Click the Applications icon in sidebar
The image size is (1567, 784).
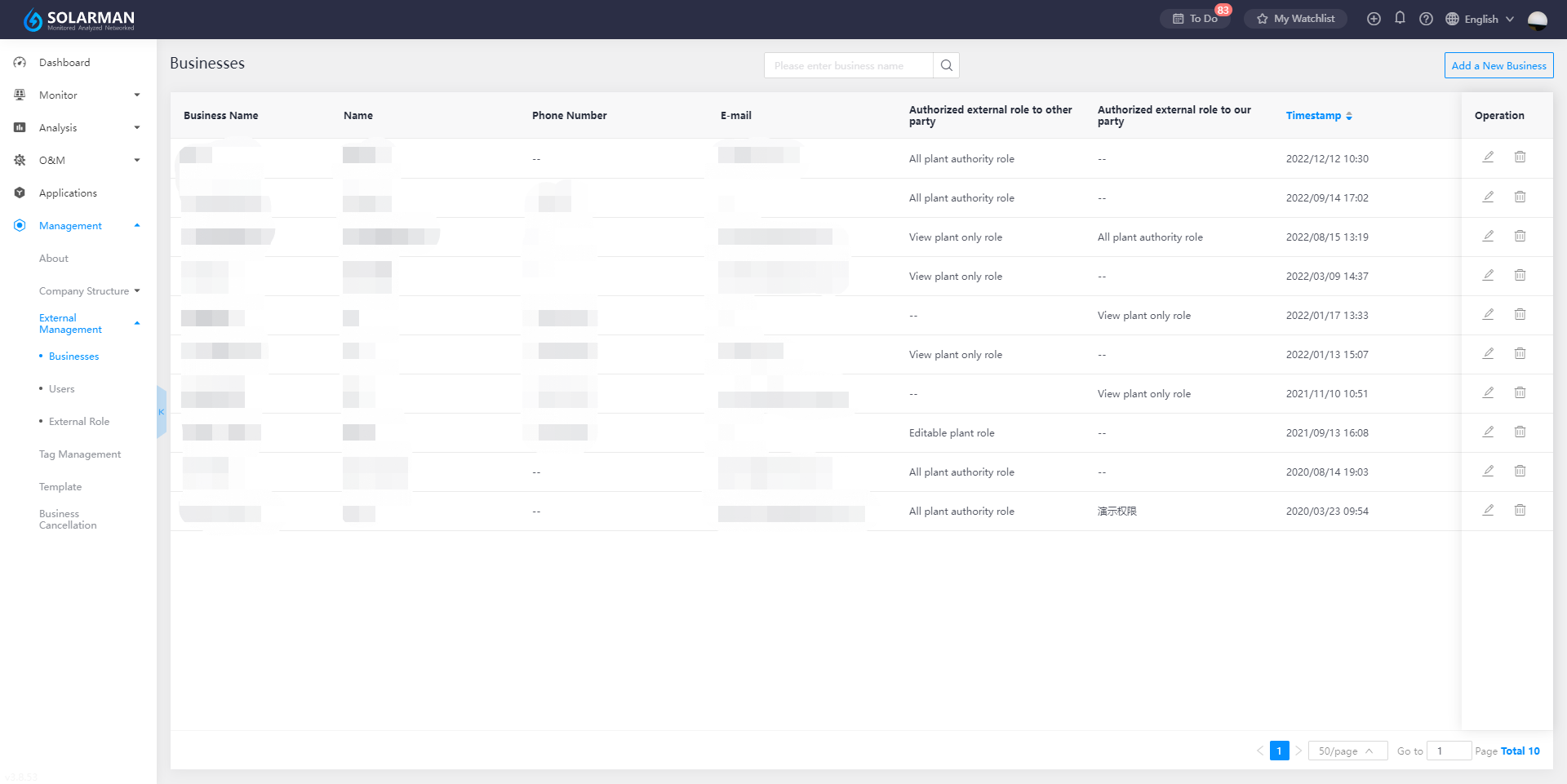tap(20, 193)
